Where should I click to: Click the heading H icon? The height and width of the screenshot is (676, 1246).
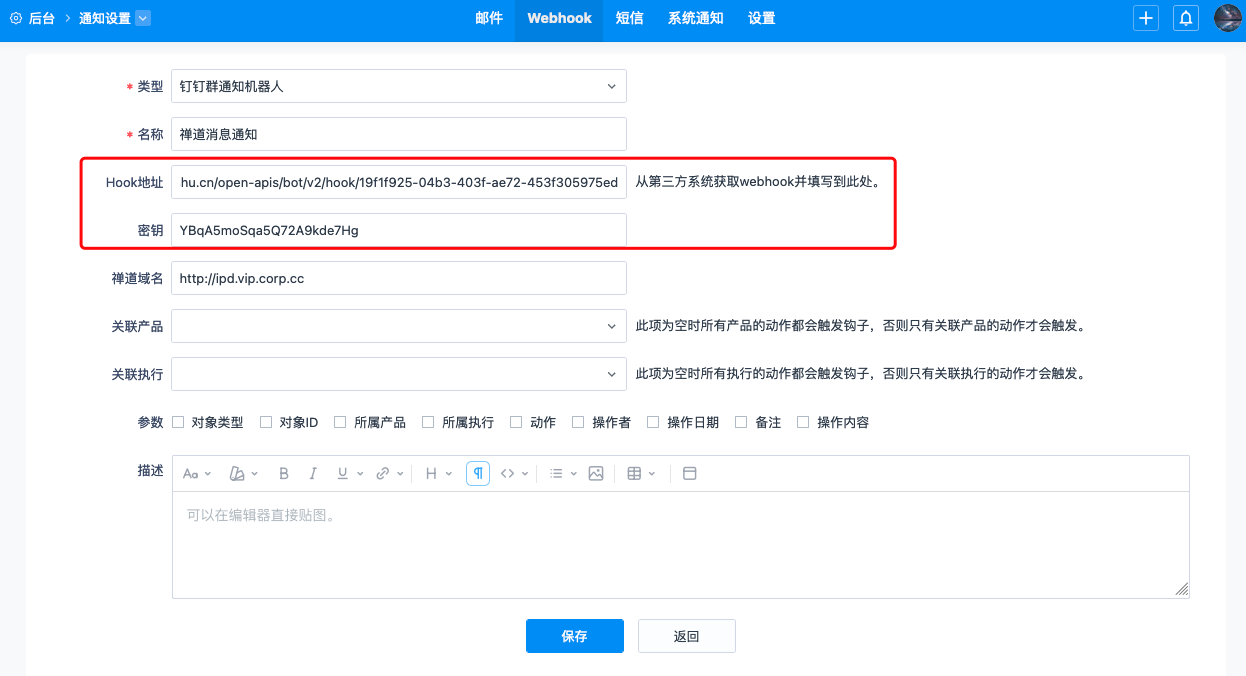click(x=432, y=474)
